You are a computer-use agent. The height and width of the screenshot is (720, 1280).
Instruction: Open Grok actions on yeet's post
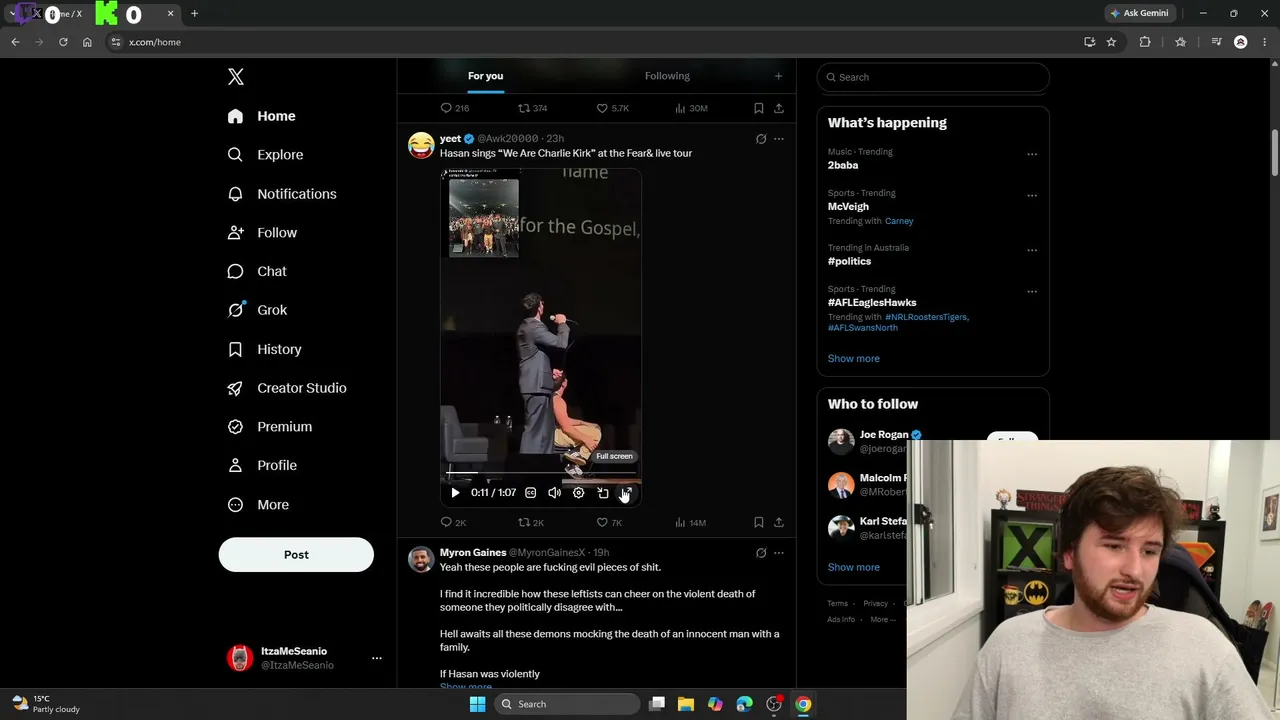pyautogui.click(x=761, y=139)
